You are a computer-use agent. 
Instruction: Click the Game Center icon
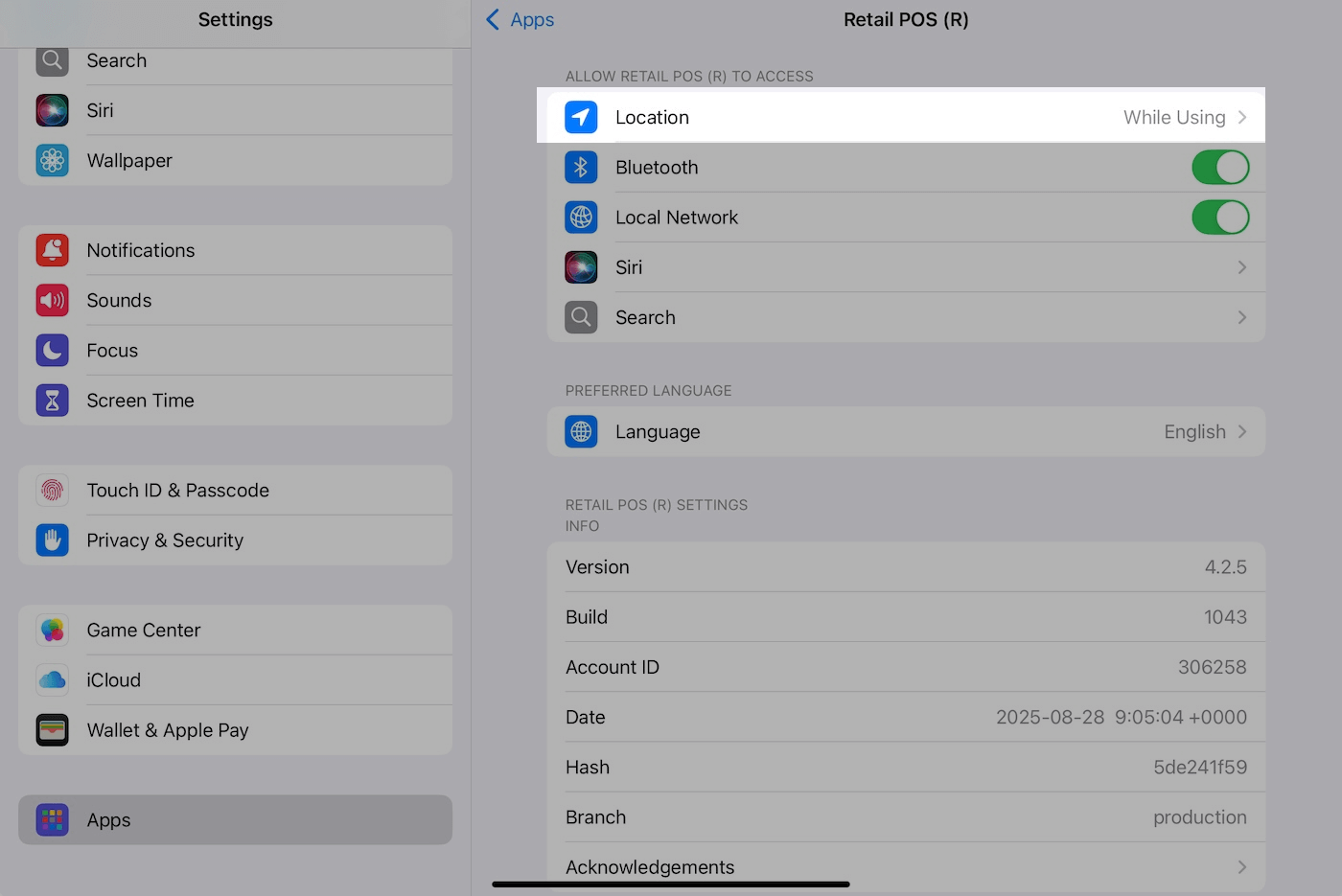[52, 630]
